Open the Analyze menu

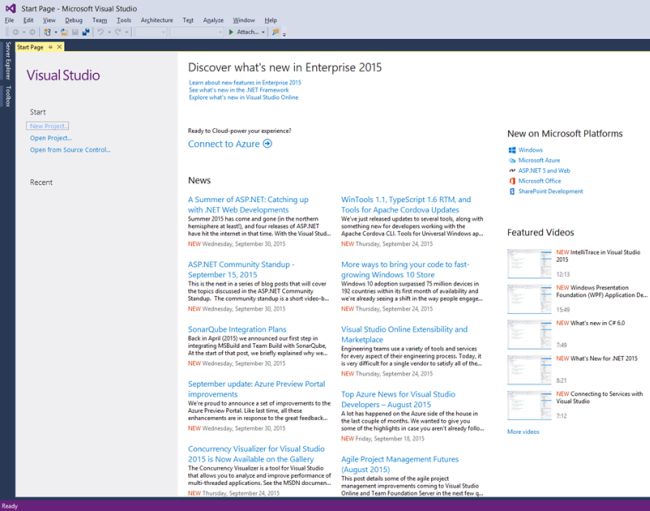[213, 20]
